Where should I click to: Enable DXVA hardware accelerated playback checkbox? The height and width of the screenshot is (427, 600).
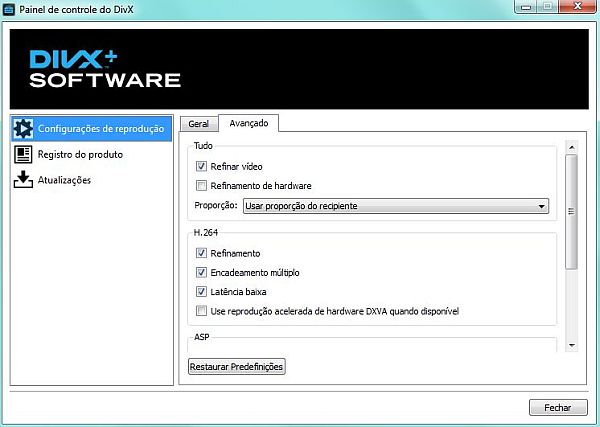[201, 311]
